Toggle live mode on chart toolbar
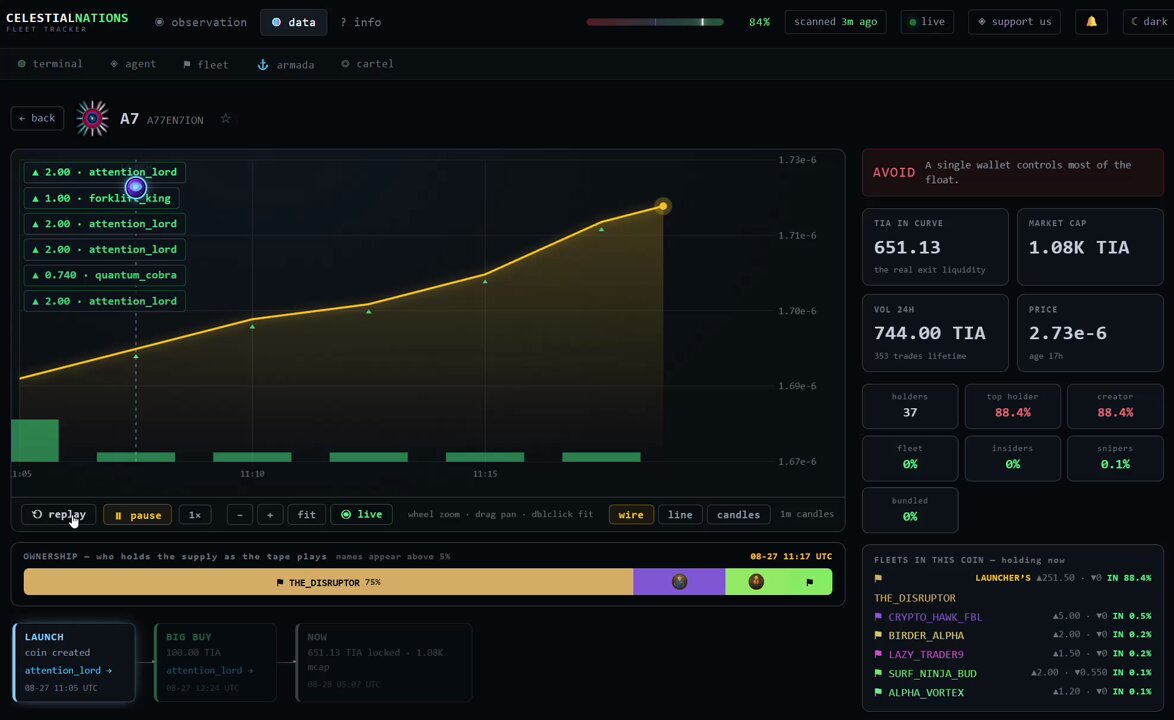Screen dimensions: 1174x720 tap(362, 514)
